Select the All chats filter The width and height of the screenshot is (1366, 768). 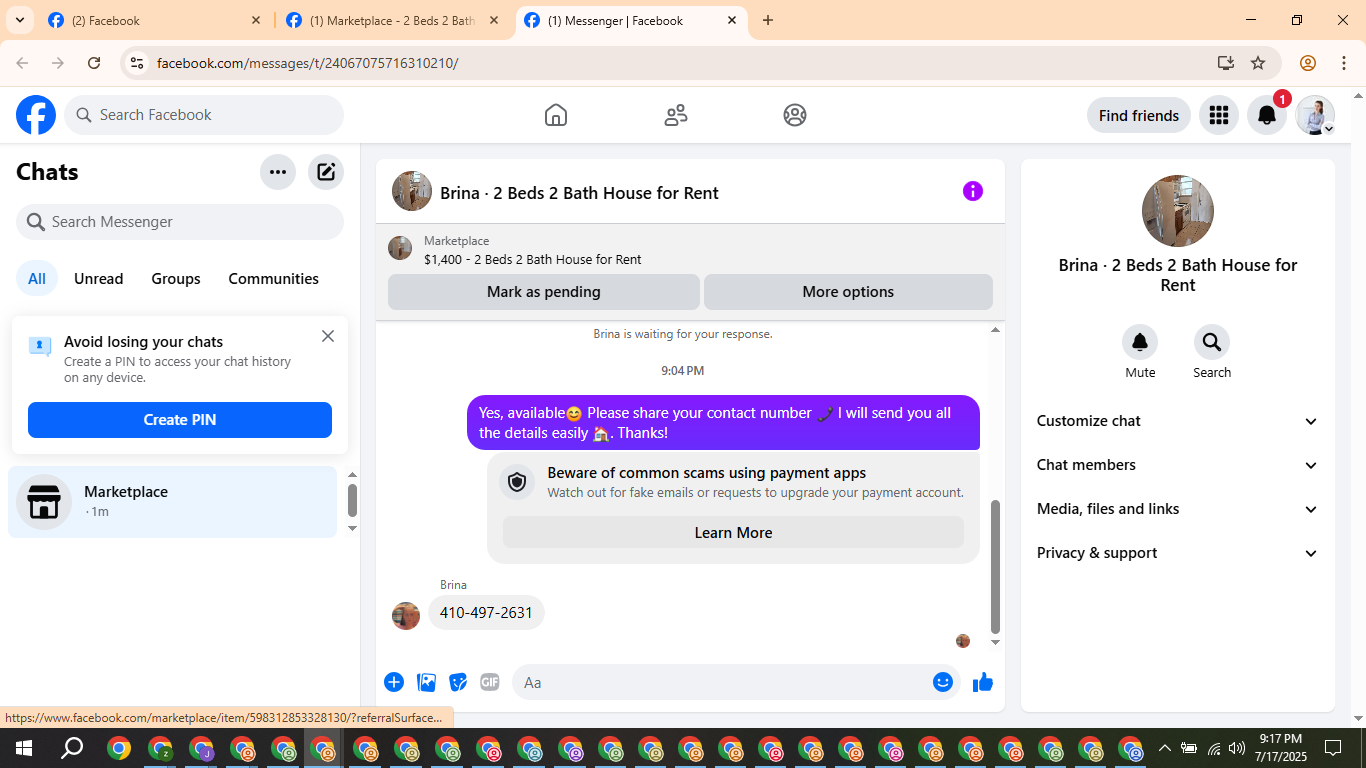37,279
